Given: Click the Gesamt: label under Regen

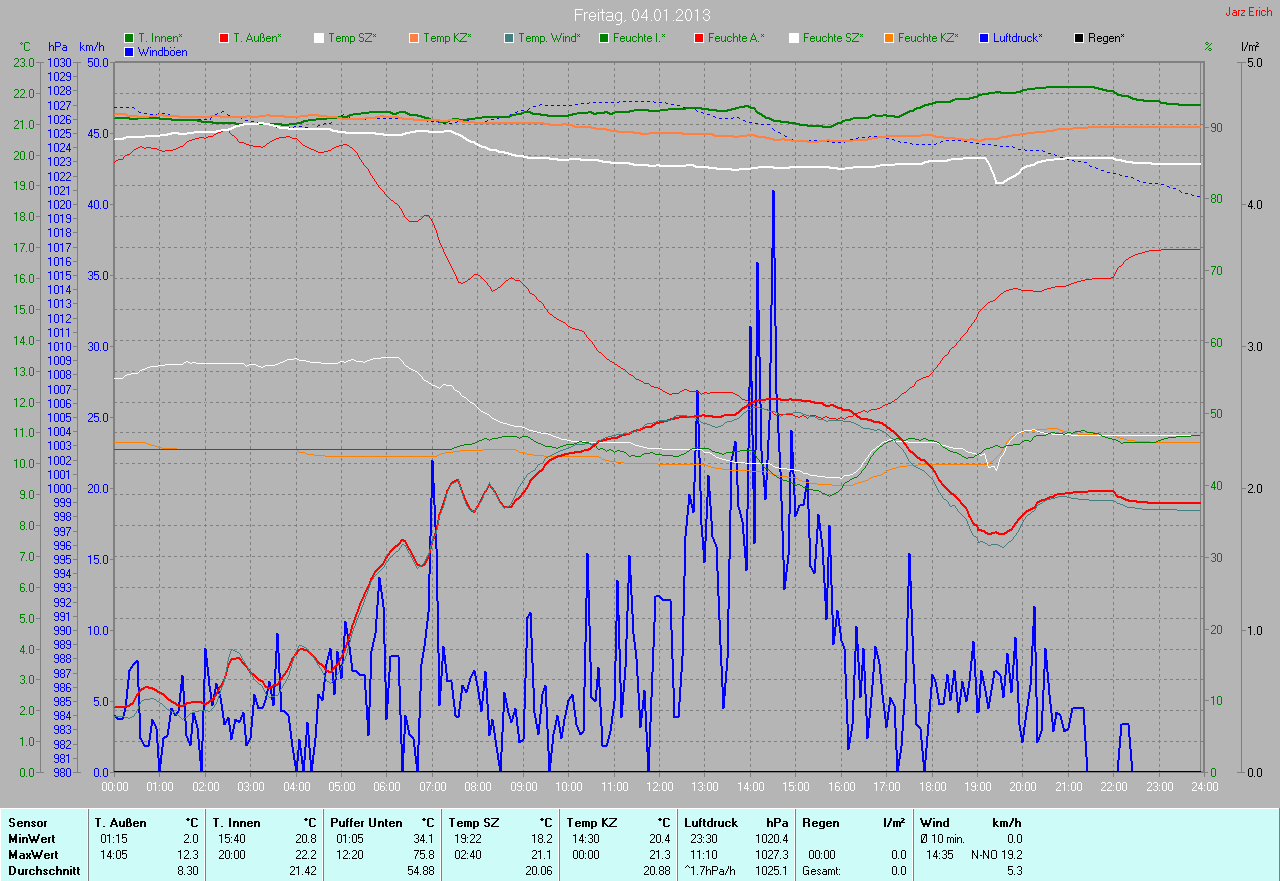Looking at the screenshot, I should [x=823, y=871].
